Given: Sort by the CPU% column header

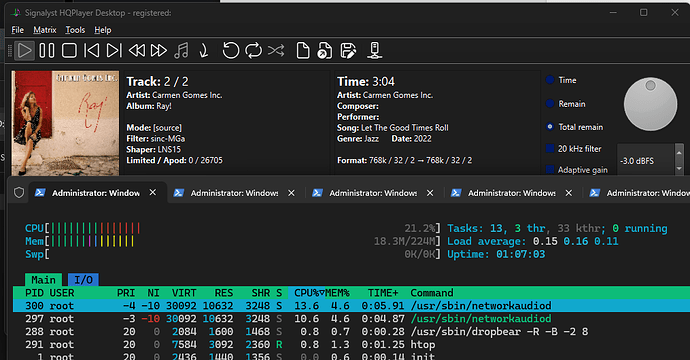Looking at the screenshot, I should 306,293.
